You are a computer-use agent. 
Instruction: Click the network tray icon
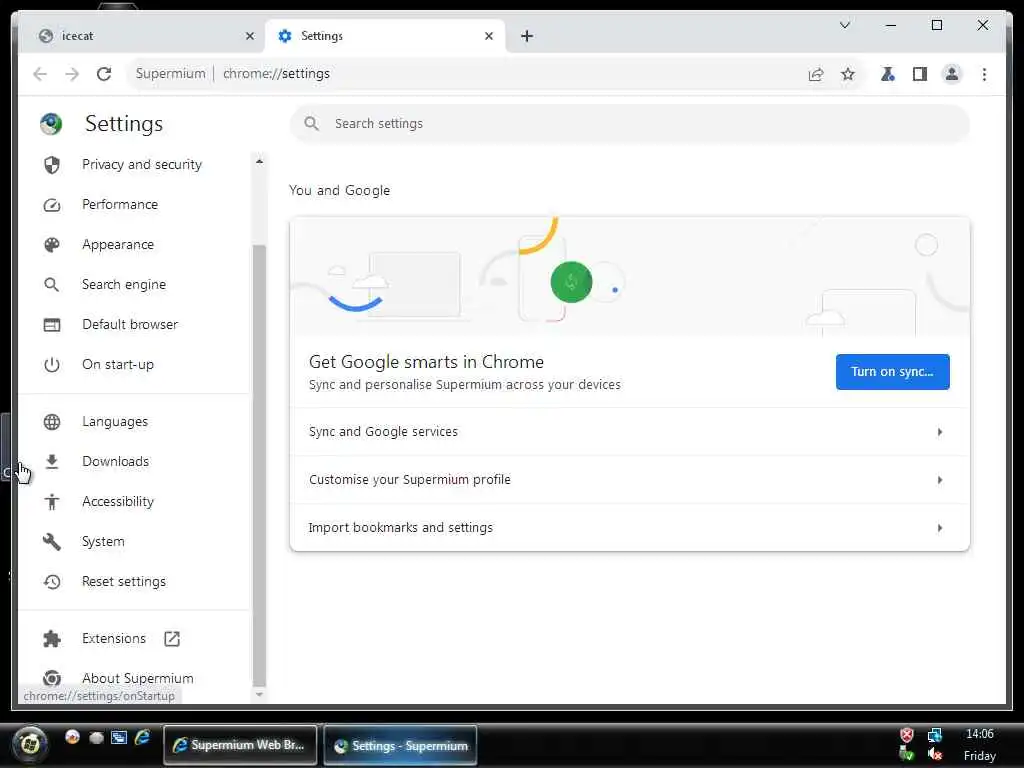pos(935,735)
